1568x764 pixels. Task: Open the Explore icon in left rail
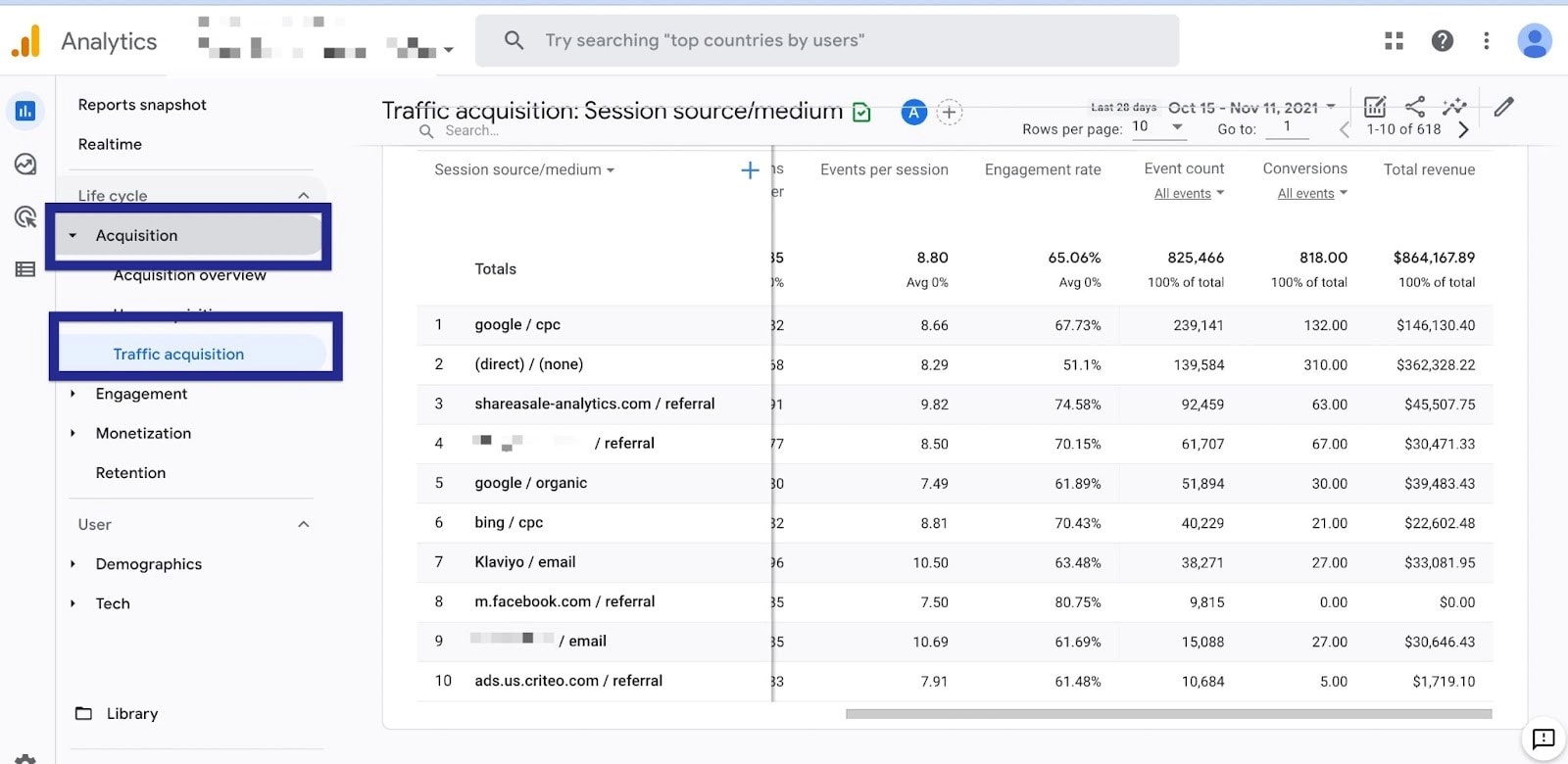click(x=25, y=165)
